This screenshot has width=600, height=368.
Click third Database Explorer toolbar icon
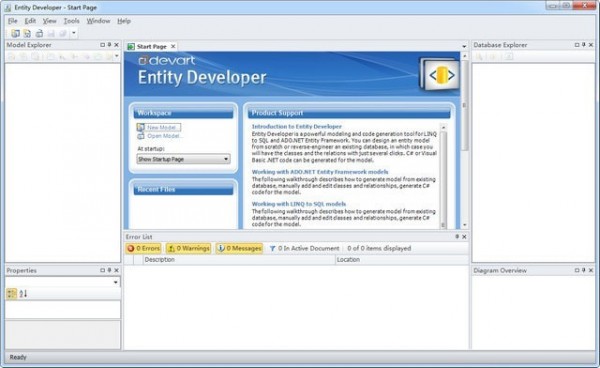pyautogui.click(x=509, y=57)
